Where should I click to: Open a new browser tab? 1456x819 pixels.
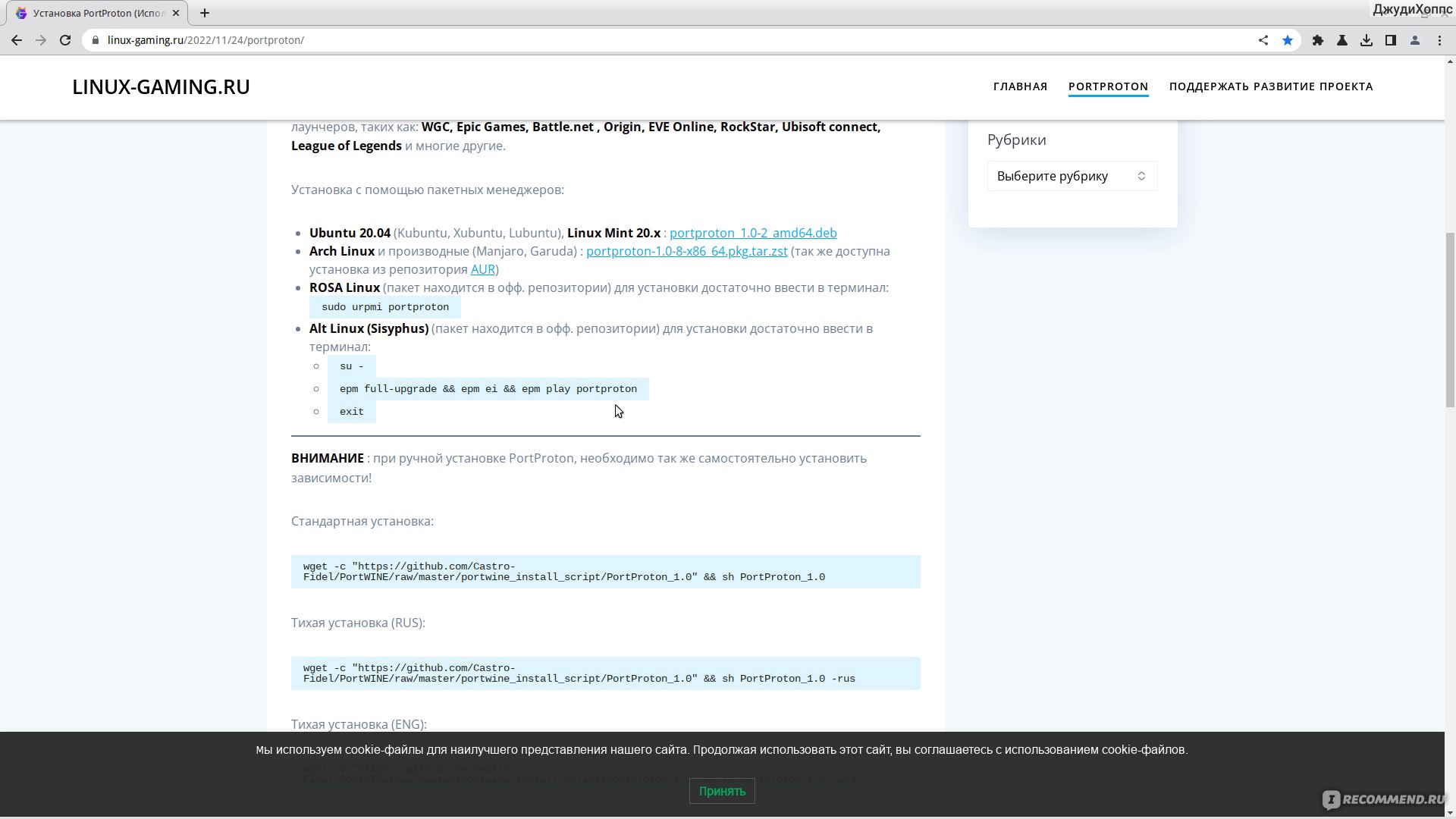click(205, 13)
